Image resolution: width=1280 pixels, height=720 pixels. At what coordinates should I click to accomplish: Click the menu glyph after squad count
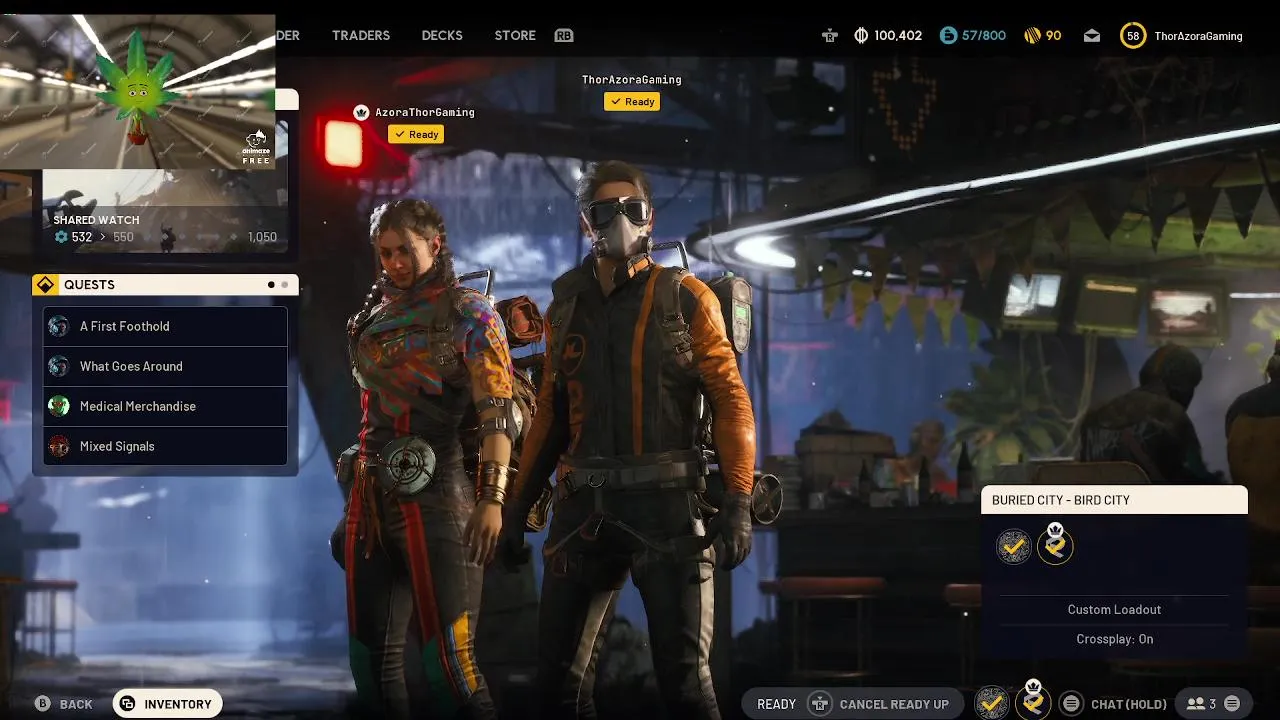tap(1232, 704)
